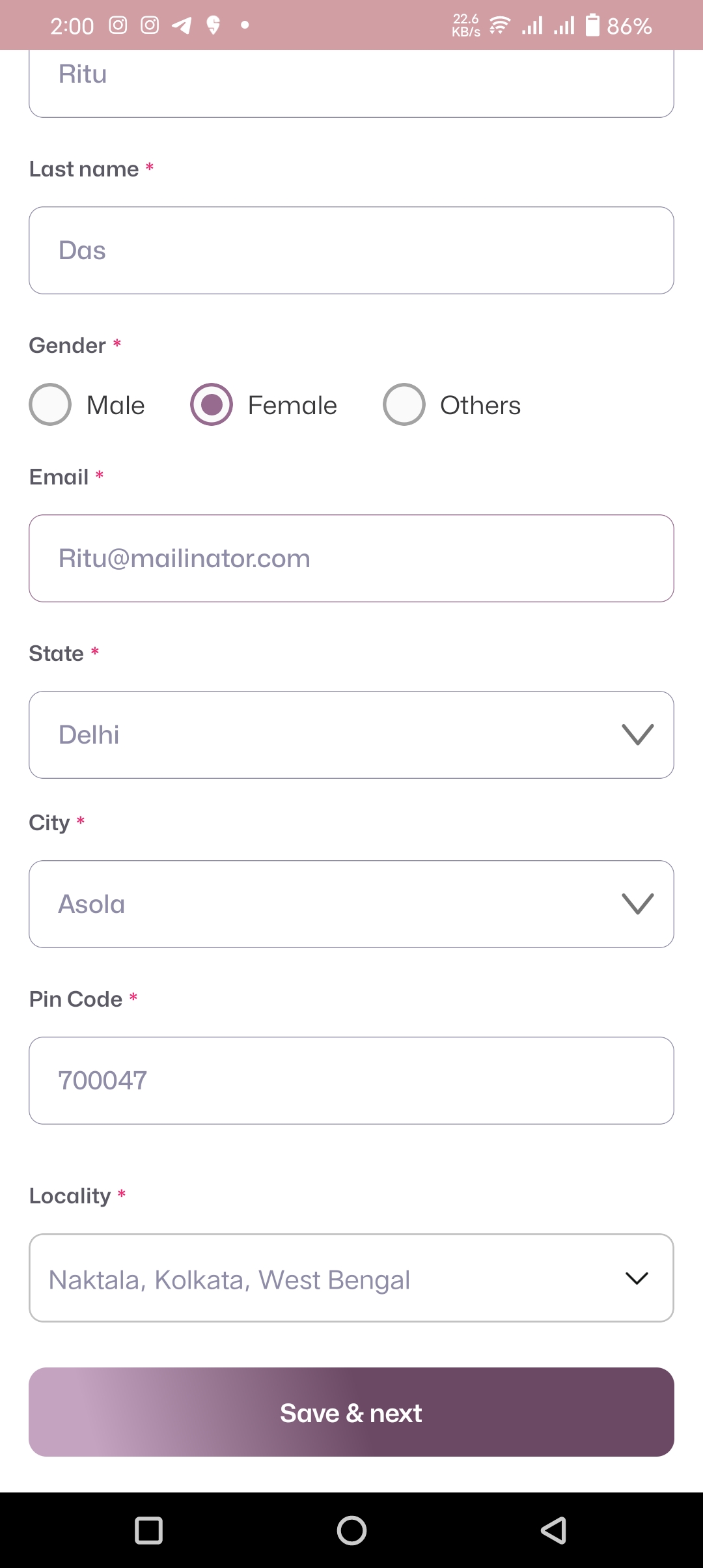Tap the Android home circle icon
The height and width of the screenshot is (1568, 703).
pos(351,1530)
